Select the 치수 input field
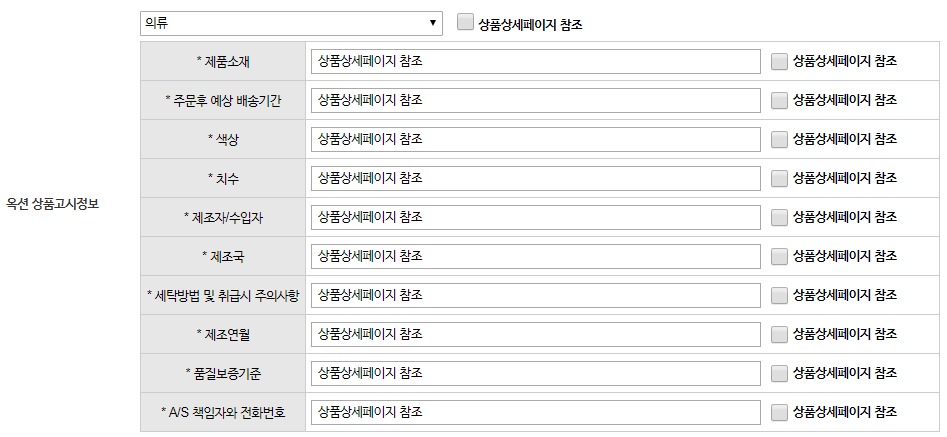Viewport: 947px width, 437px height. 536,178
